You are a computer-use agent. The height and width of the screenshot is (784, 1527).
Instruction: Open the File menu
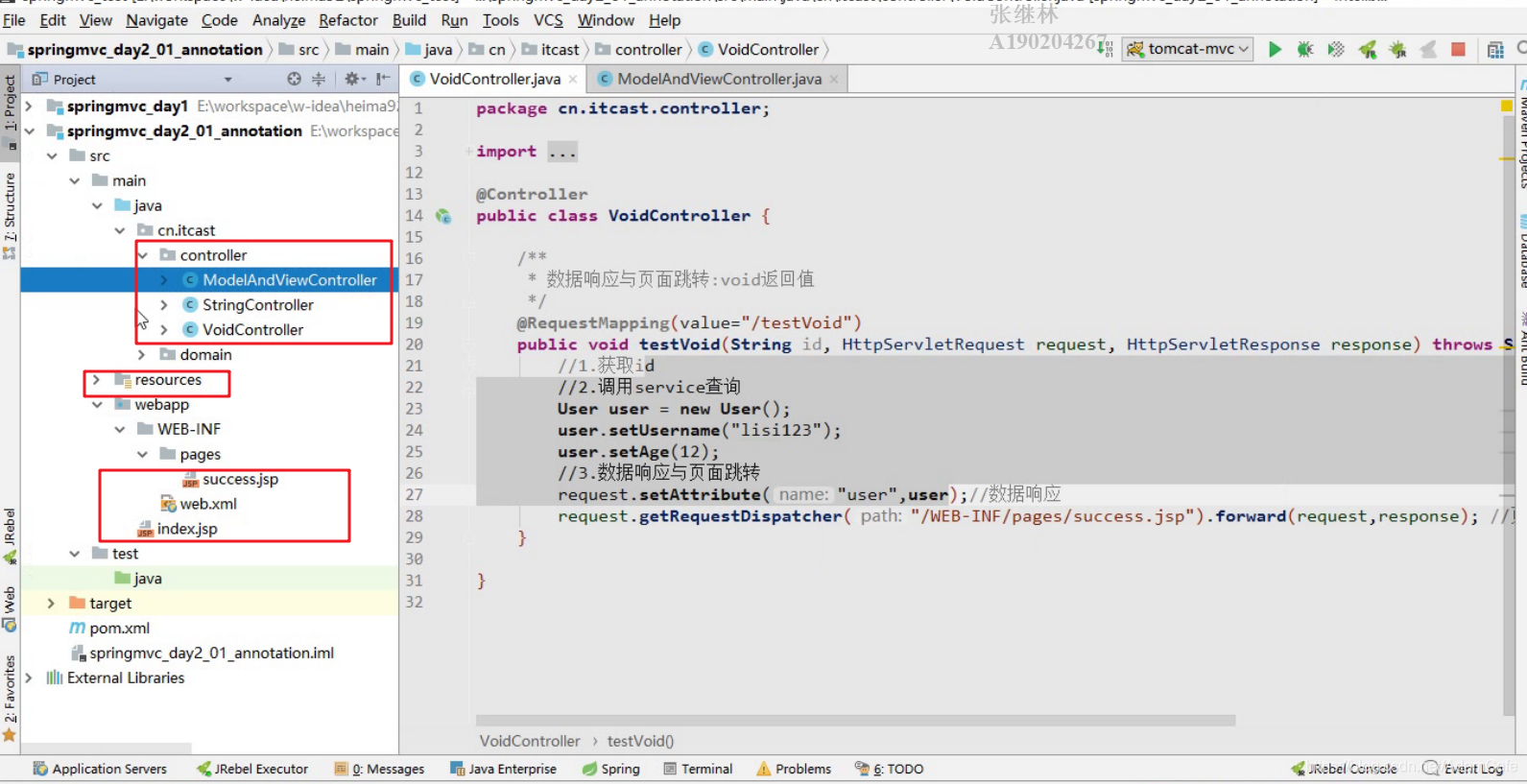(14, 19)
